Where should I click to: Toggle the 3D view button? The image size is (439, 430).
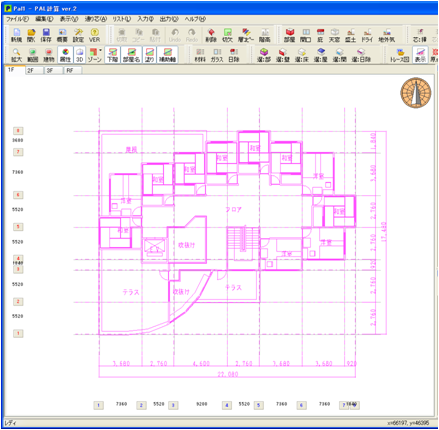79,55
